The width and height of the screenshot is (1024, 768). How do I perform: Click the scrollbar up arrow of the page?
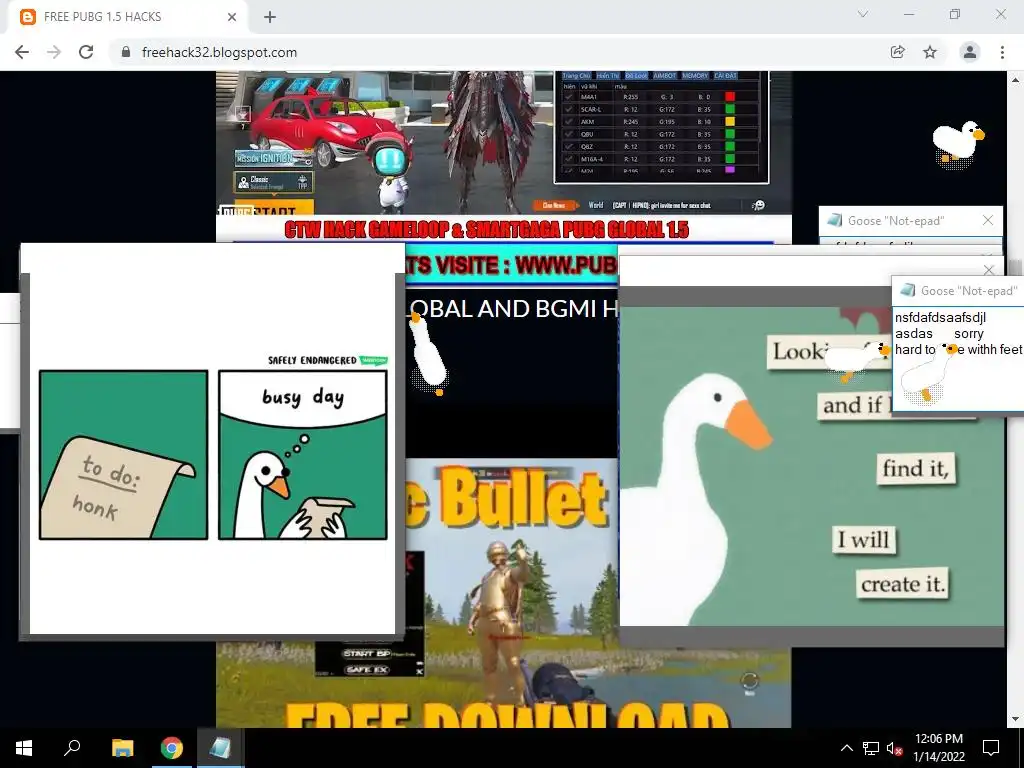[x=1016, y=80]
